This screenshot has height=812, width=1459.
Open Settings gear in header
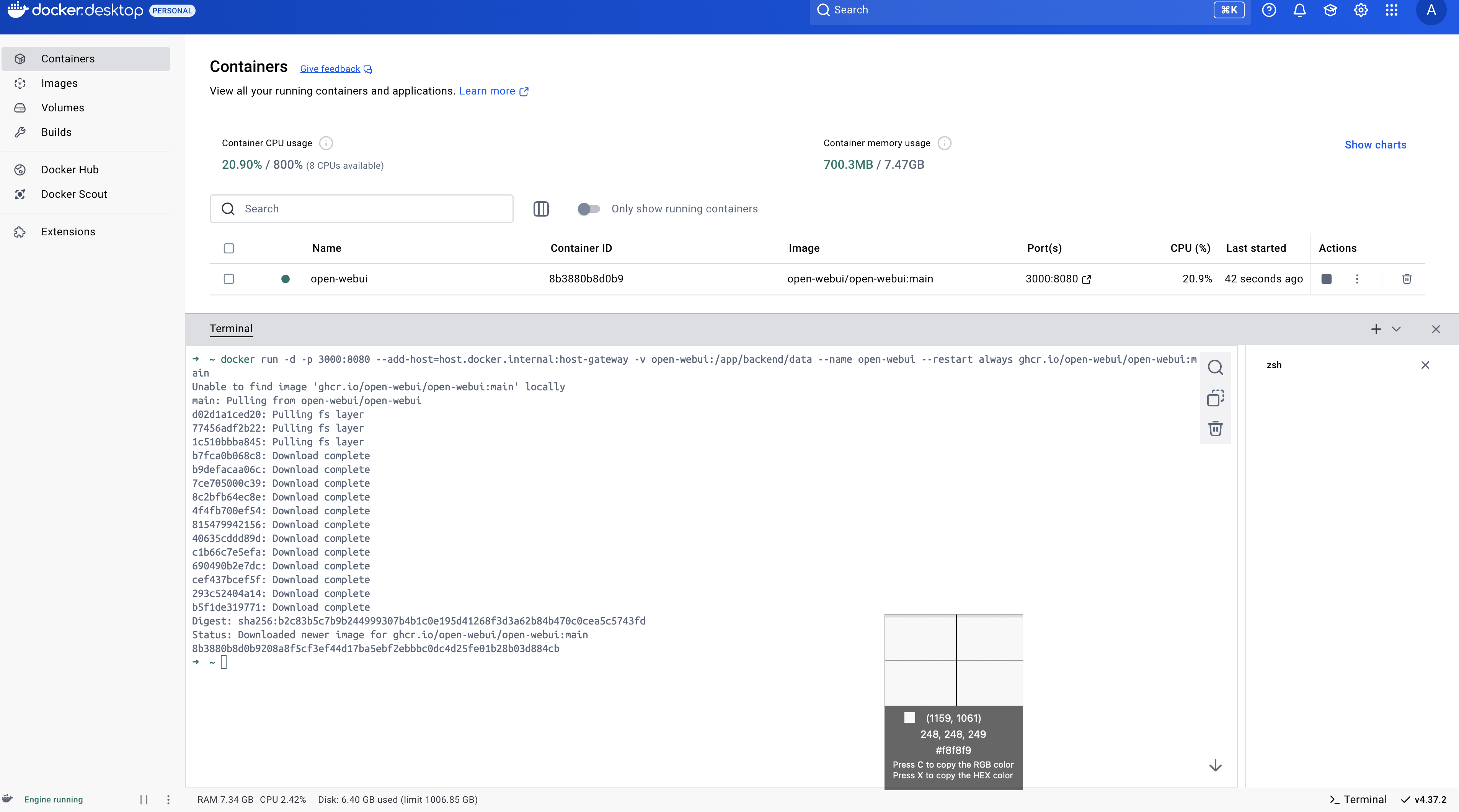tap(1361, 10)
